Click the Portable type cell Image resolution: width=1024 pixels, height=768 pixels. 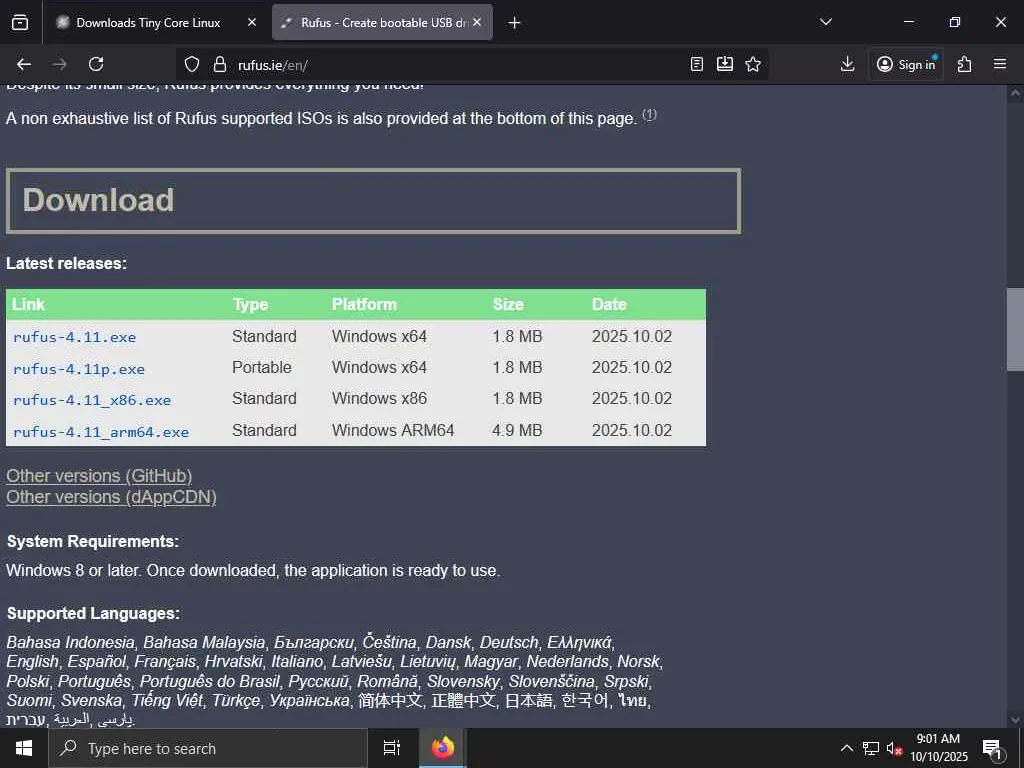click(x=262, y=367)
